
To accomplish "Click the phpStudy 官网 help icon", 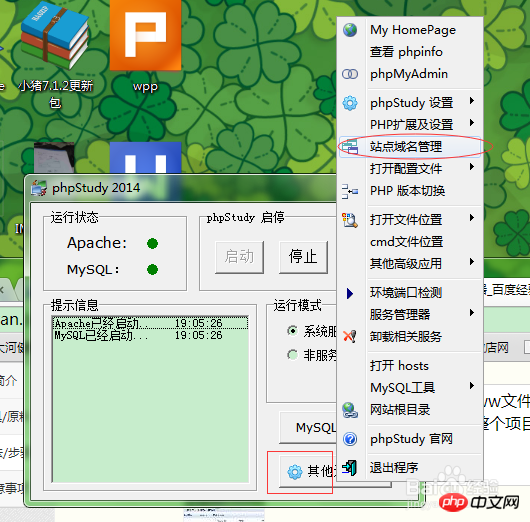I will pyautogui.click(x=350, y=439).
